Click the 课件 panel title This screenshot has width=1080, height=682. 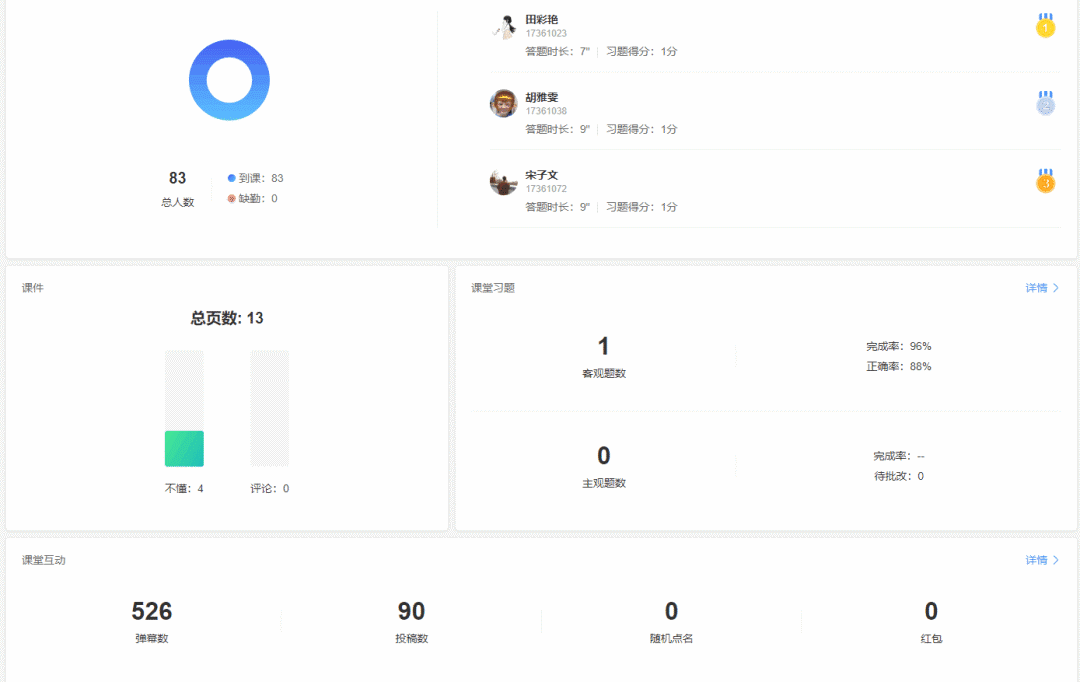pos(32,288)
